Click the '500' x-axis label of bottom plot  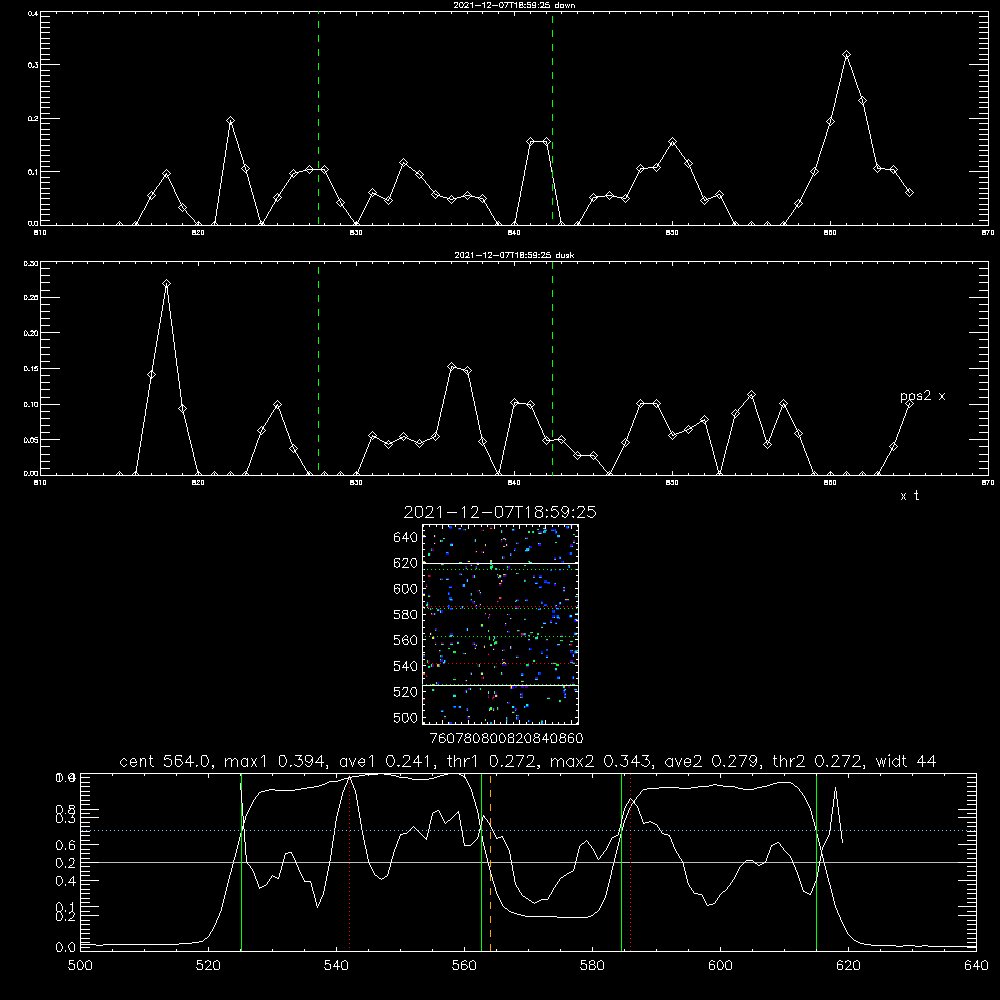click(x=80, y=966)
